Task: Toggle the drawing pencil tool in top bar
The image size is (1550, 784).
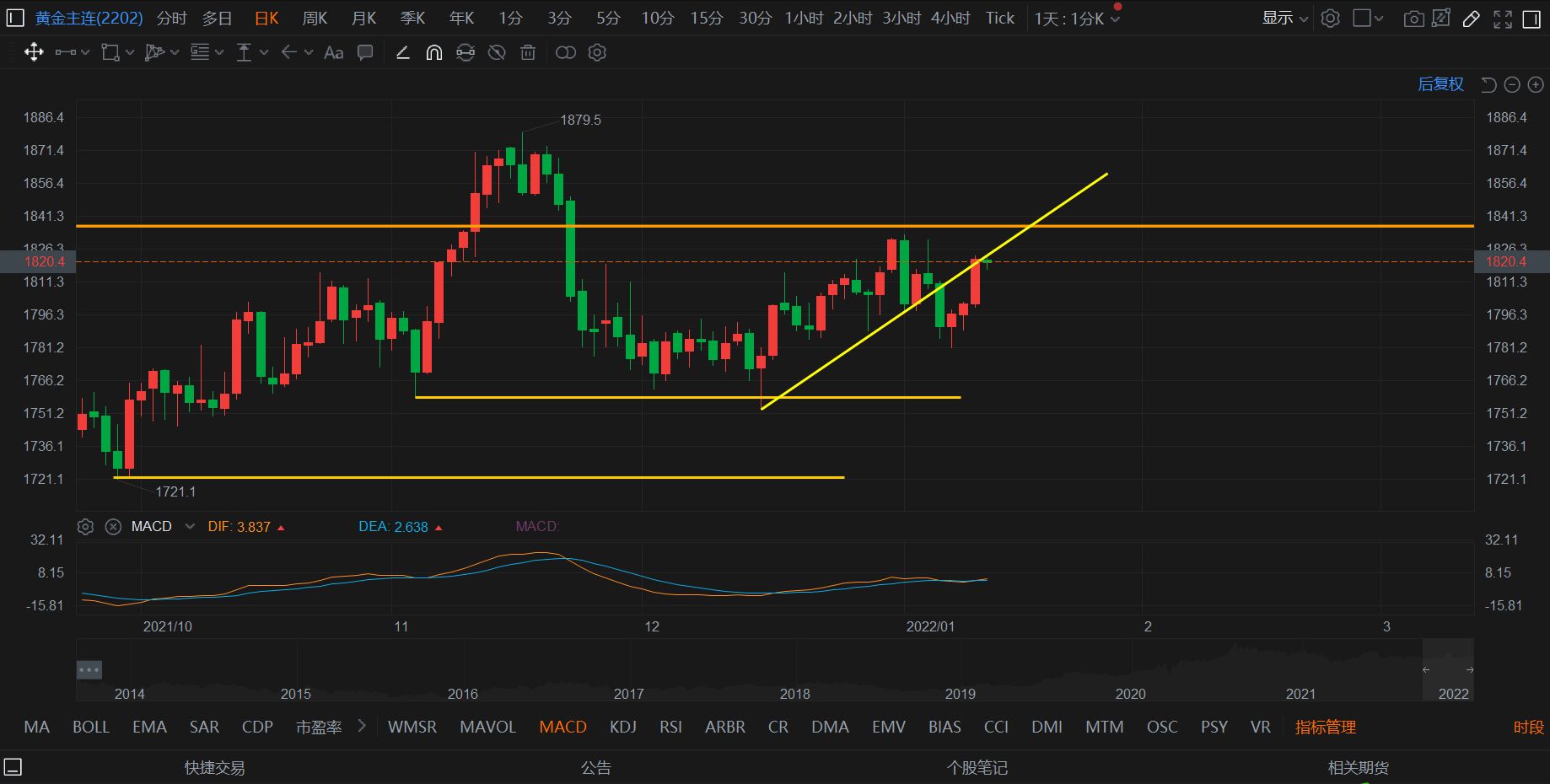Action: (x=1472, y=19)
